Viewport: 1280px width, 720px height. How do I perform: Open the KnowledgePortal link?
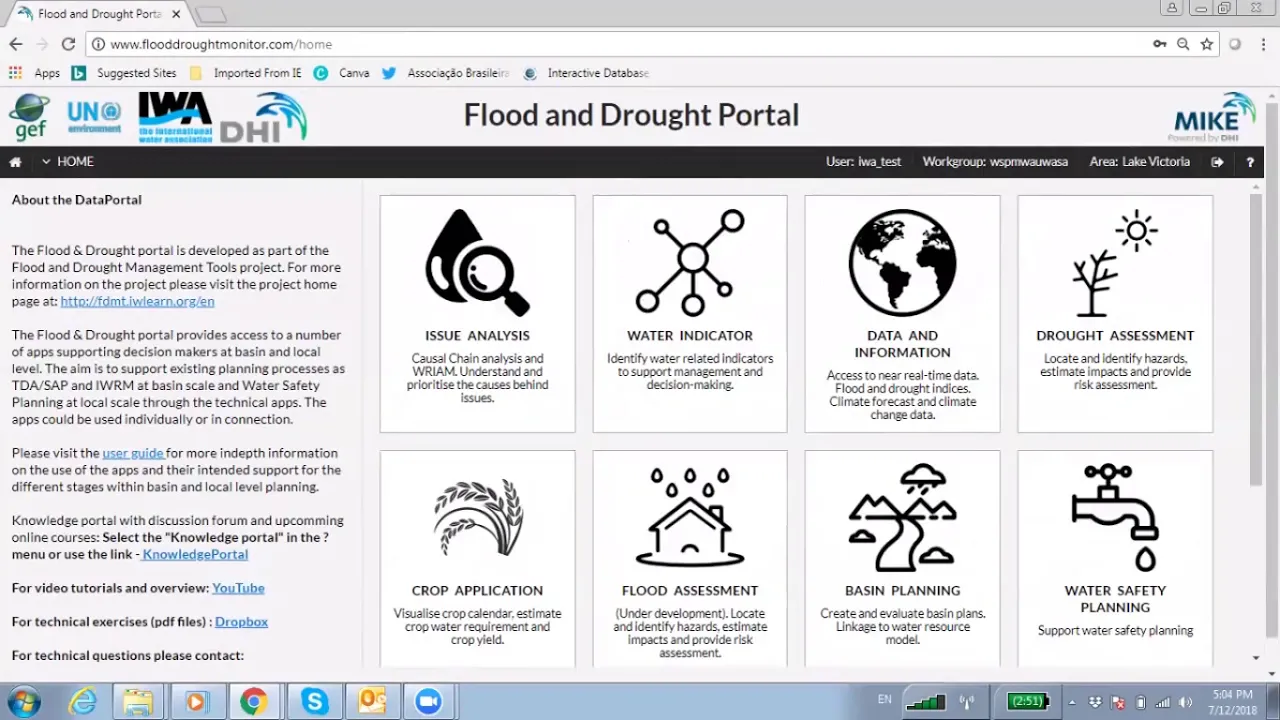tap(195, 554)
